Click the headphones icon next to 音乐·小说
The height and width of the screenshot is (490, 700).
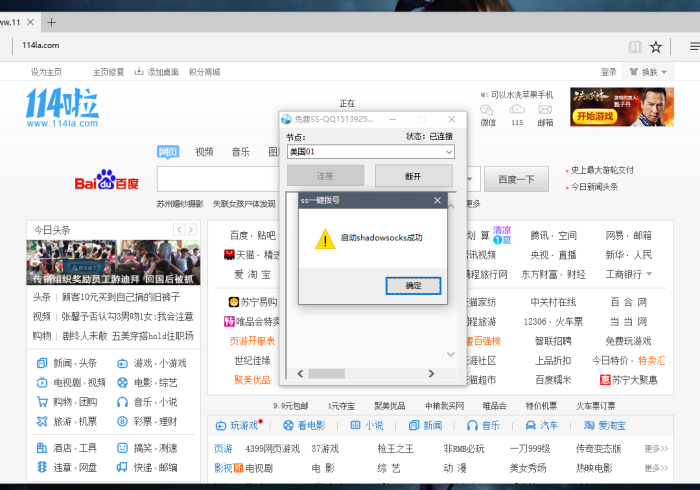pos(122,402)
